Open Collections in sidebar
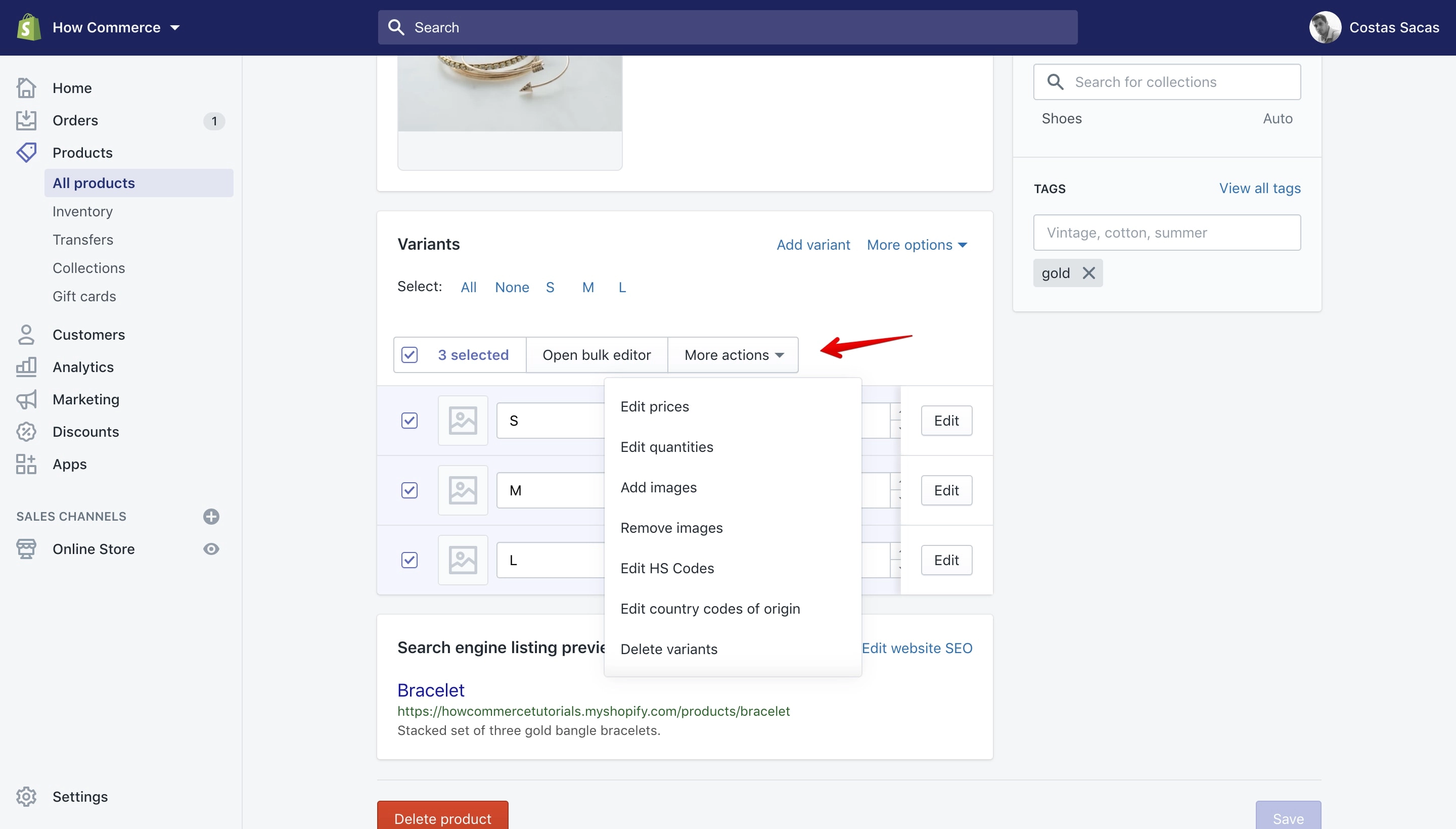Viewport: 1456px width, 829px height. tap(88, 267)
